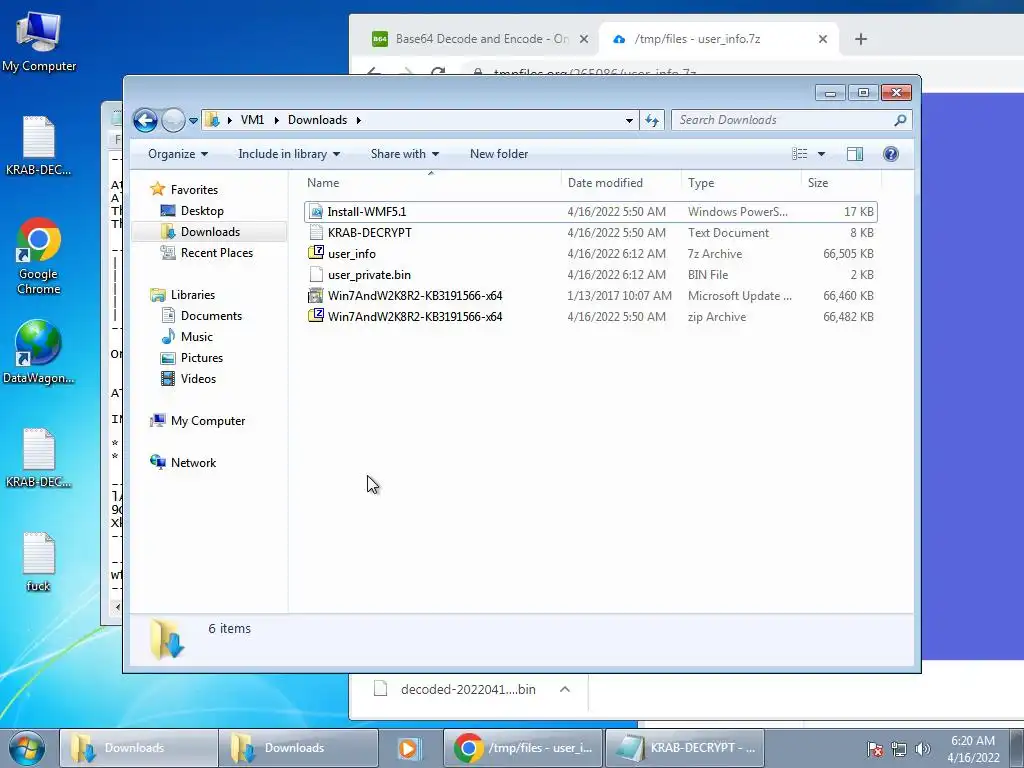The image size is (1024, 768).
Task: Open My Computer in navigation pane
Action: (x=208, y=421)
